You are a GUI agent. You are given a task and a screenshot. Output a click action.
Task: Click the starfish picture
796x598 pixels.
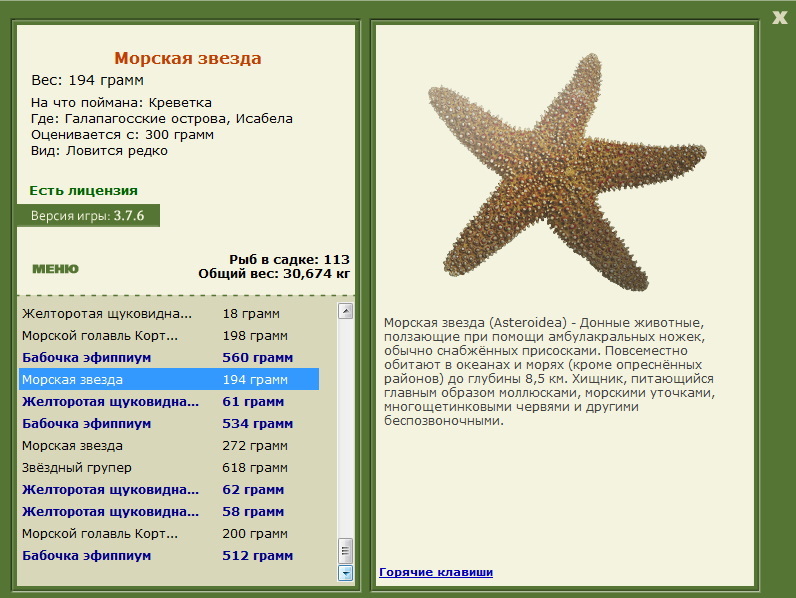(x=567, y=173)
